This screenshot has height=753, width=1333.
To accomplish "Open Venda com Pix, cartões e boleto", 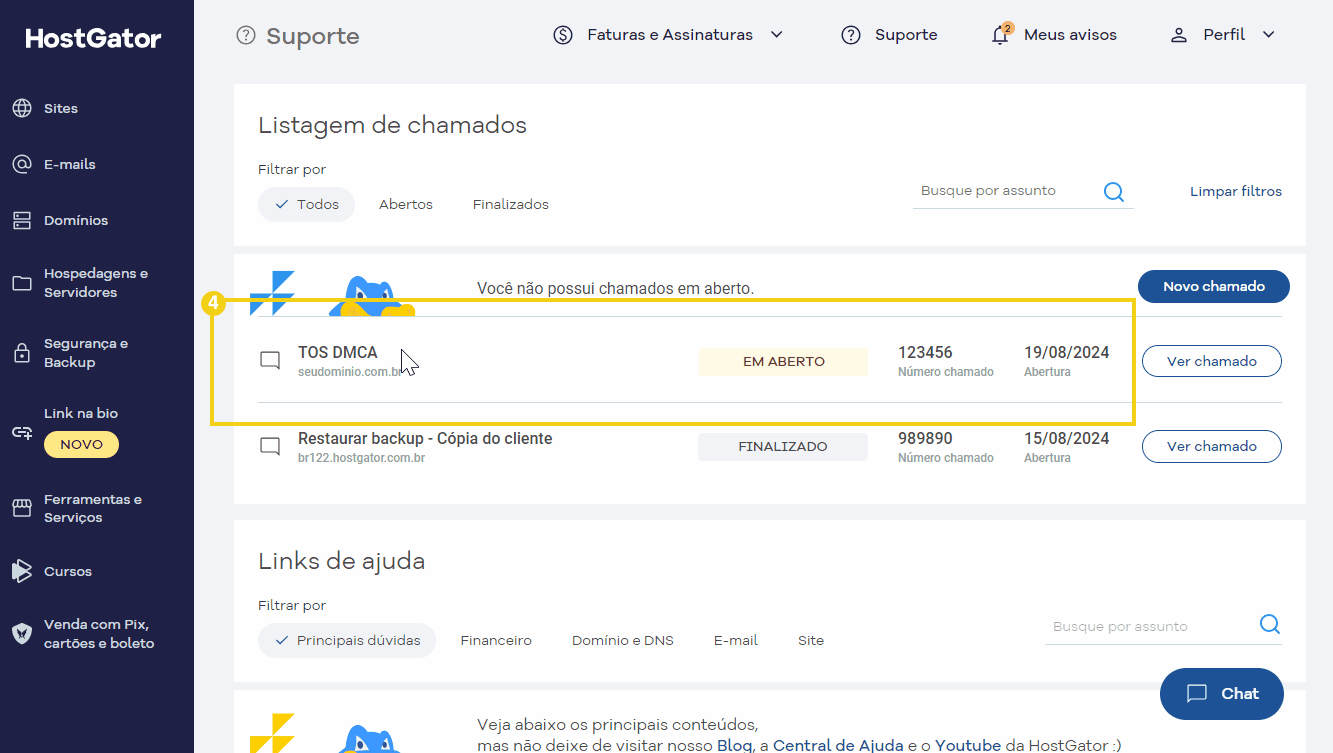I will (x=99, y=634).
